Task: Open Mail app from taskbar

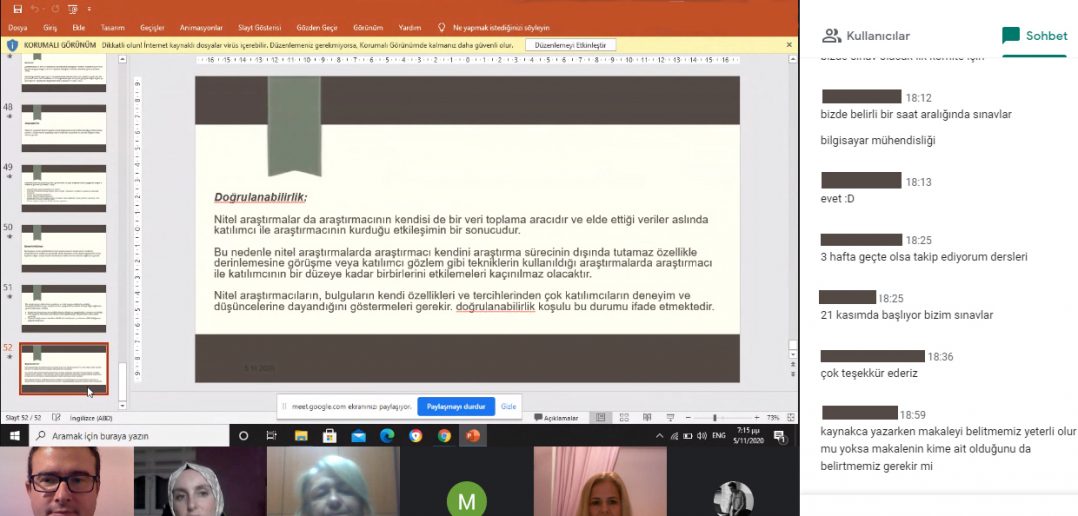Action: (358, 436)
